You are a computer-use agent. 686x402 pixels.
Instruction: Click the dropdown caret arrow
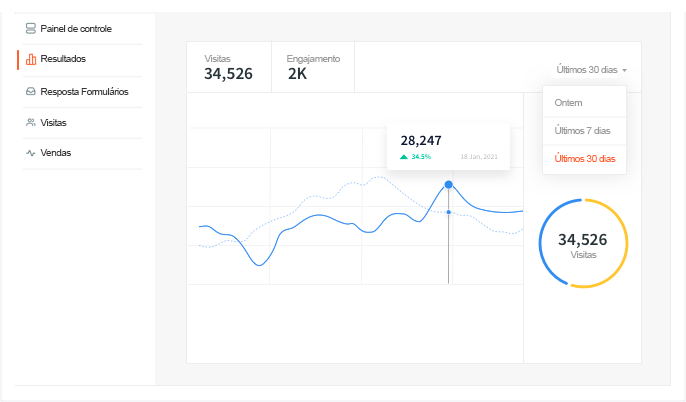point(624,70)
